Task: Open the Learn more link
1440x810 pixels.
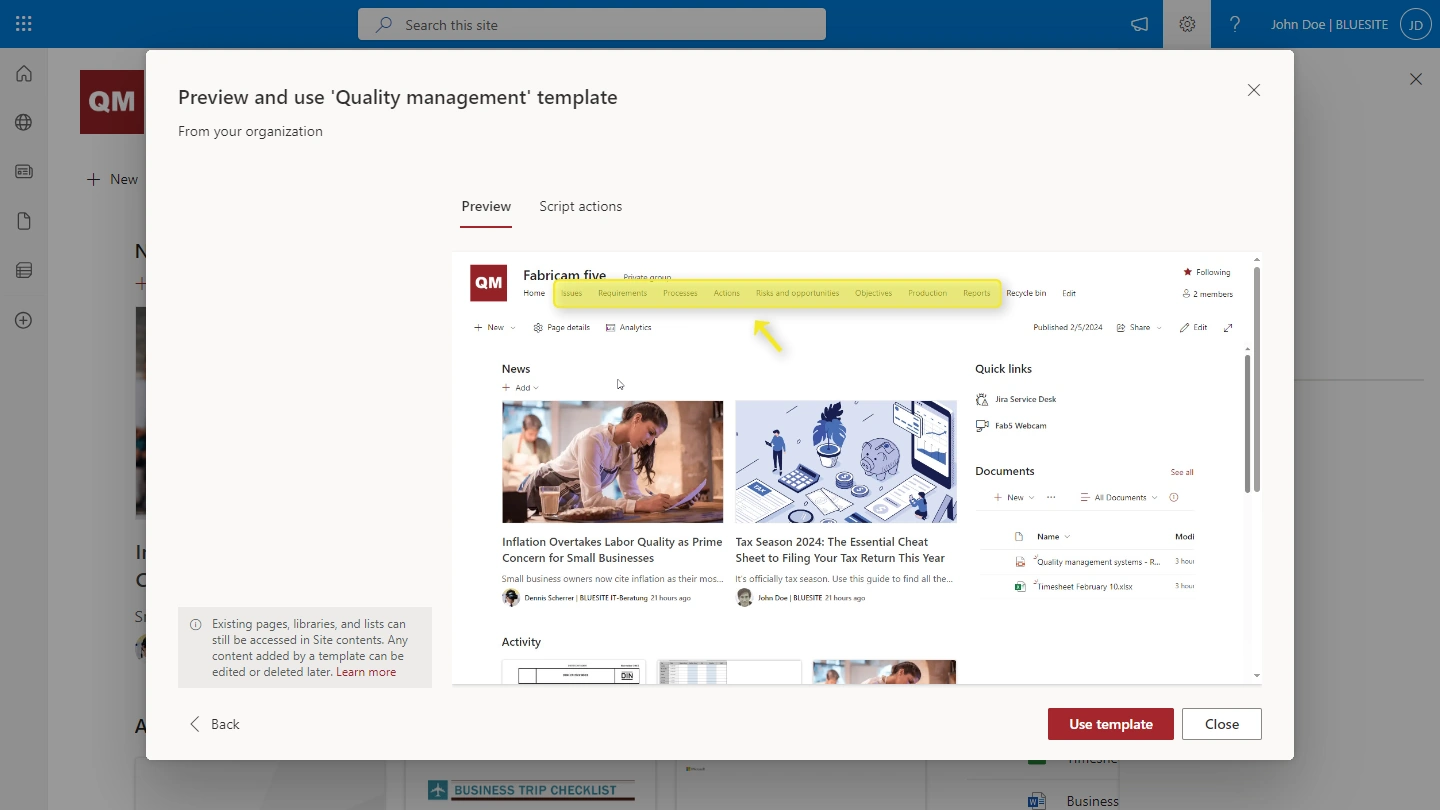Action: point(366,672)
